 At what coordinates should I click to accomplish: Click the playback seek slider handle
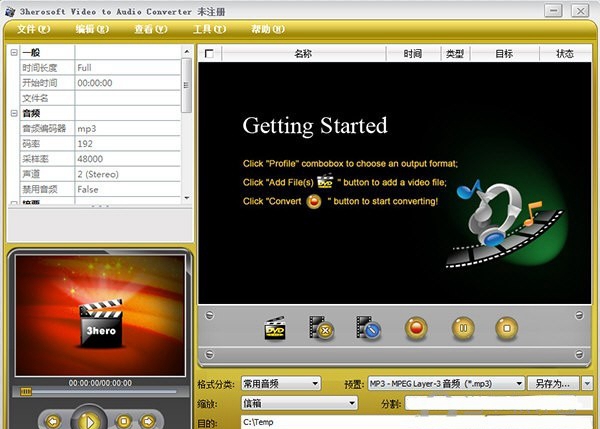coord(26,391)
